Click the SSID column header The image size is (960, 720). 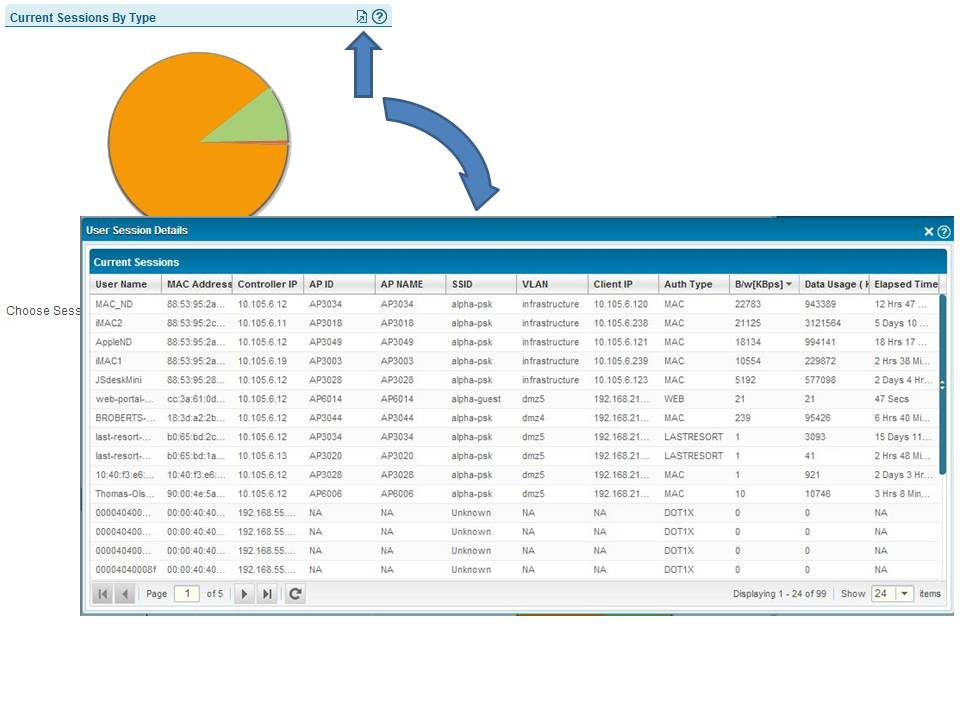click(462, 284)
